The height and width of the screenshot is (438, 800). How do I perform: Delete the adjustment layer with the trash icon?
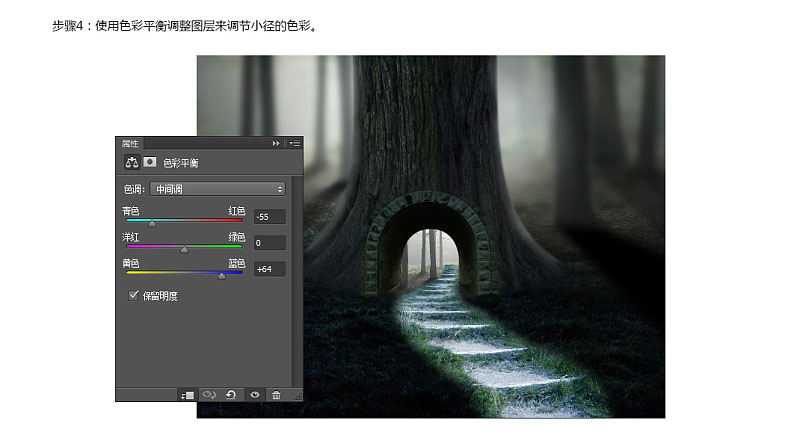276,394
